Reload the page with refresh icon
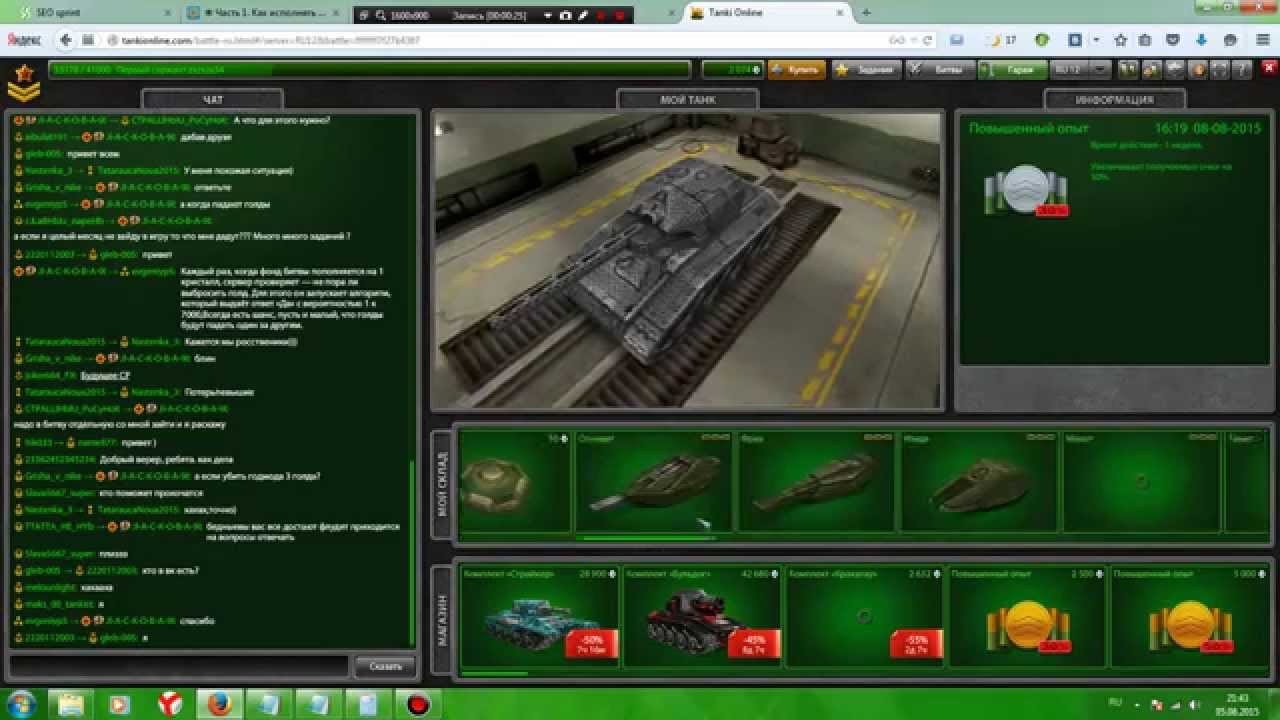Image resolution: width=1280 pixels, height=720 pixels. coord(928,40)
